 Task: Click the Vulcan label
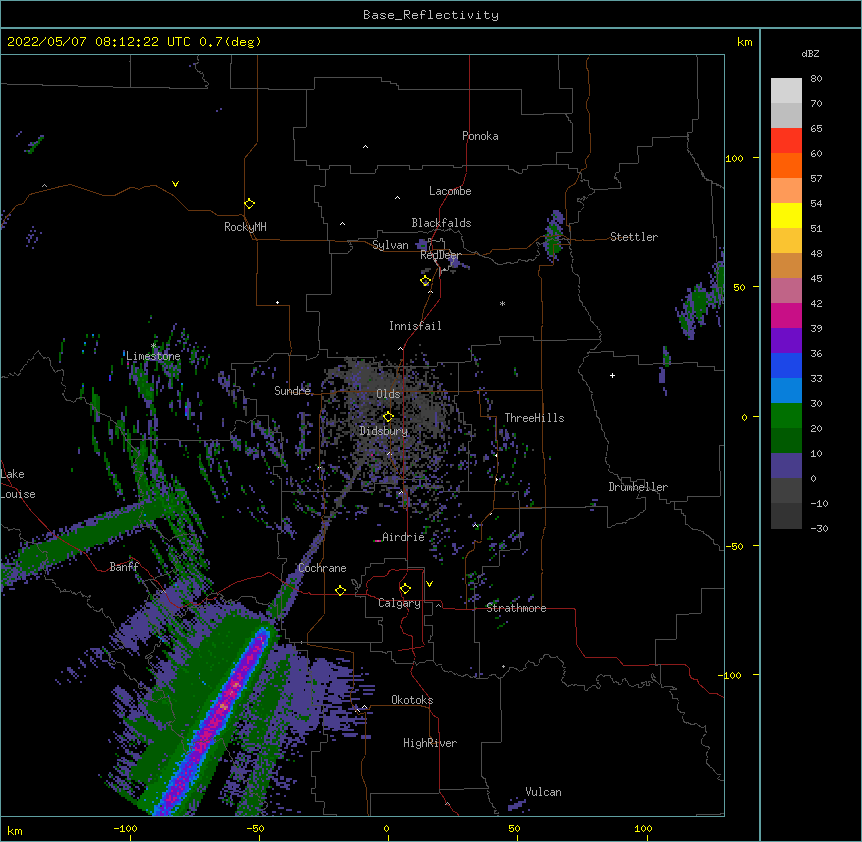tap(543, 792)
